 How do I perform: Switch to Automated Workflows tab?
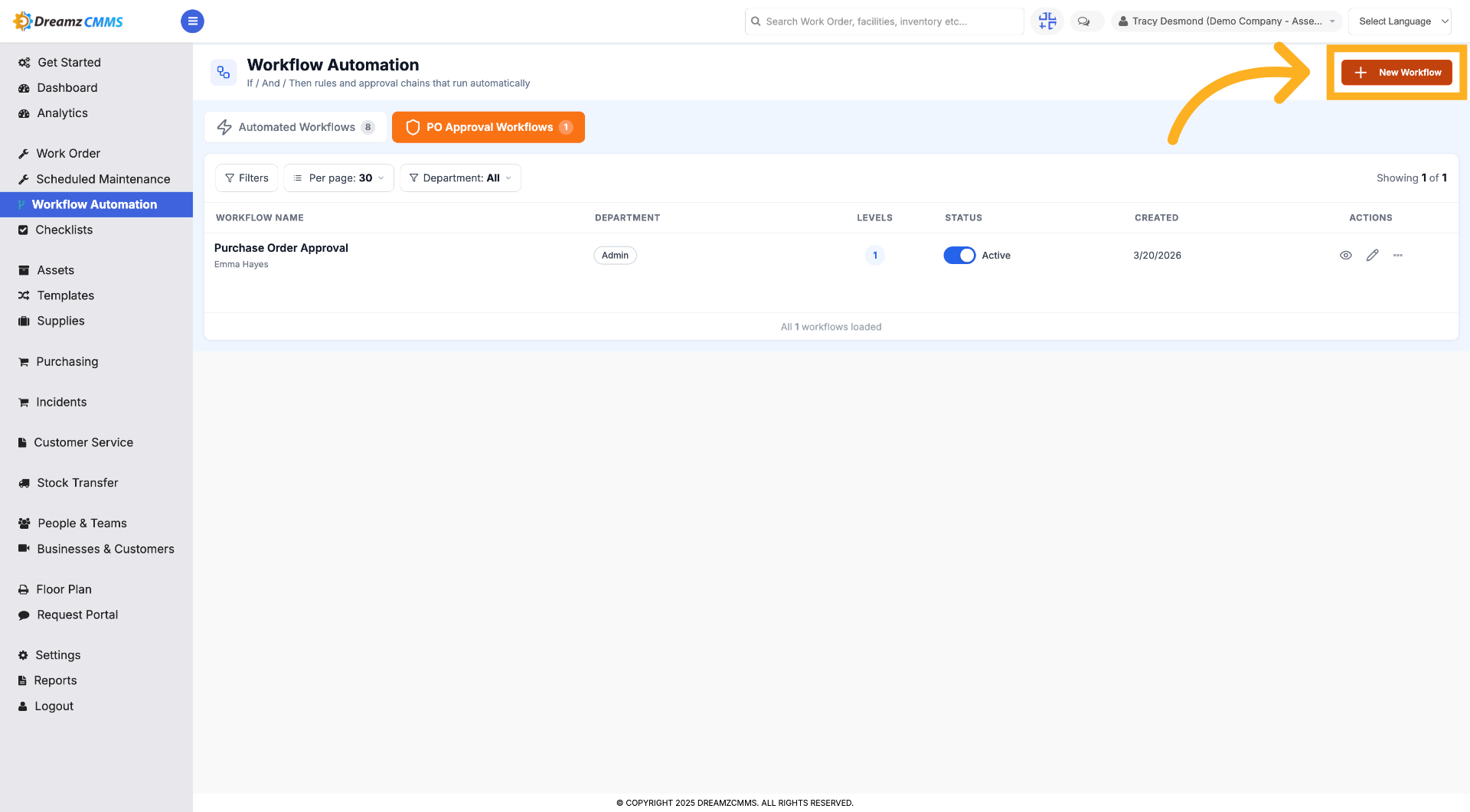pyautogui.click(x=296, y=127)
